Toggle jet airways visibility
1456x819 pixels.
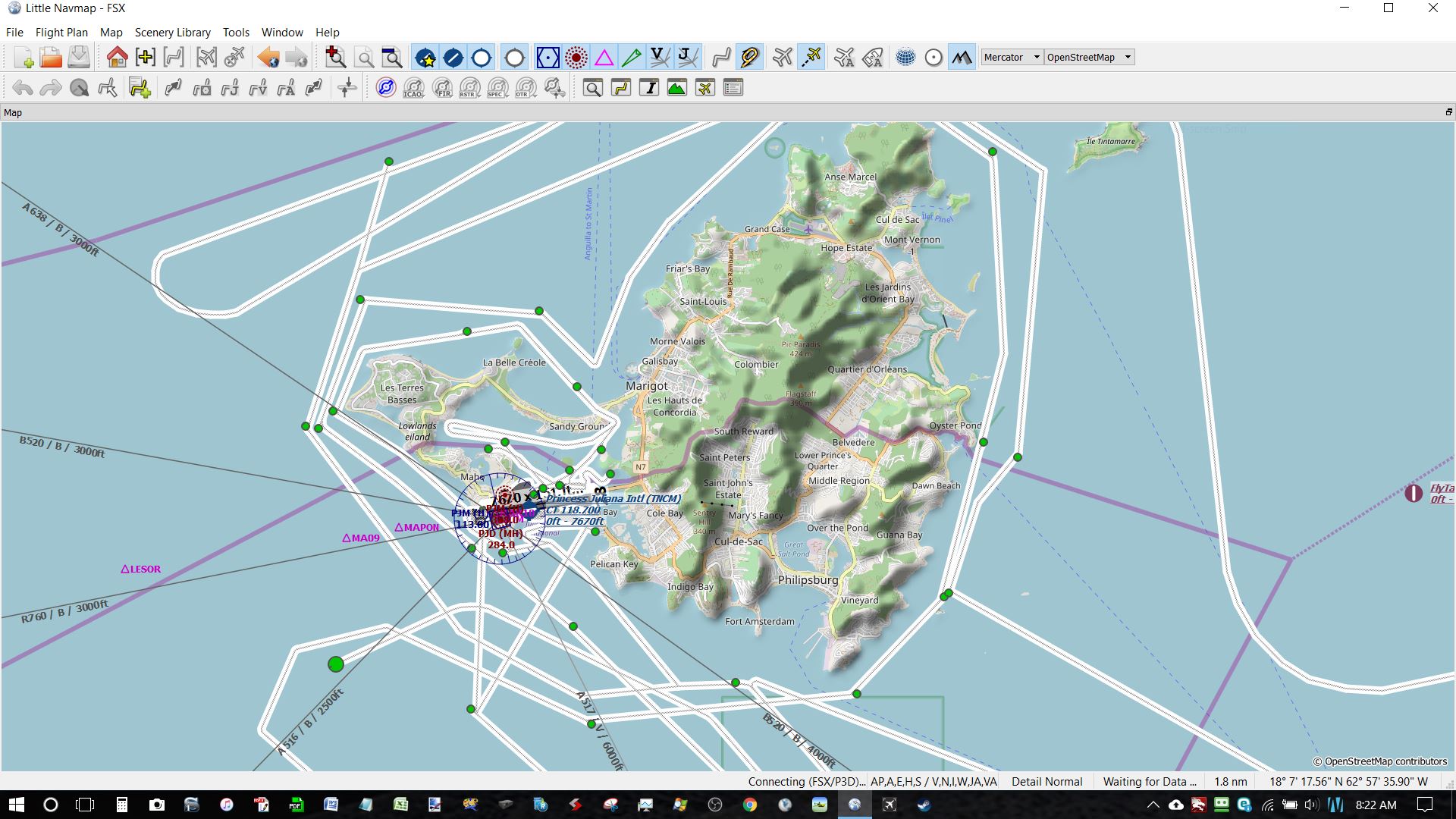[x=686, y=57]
